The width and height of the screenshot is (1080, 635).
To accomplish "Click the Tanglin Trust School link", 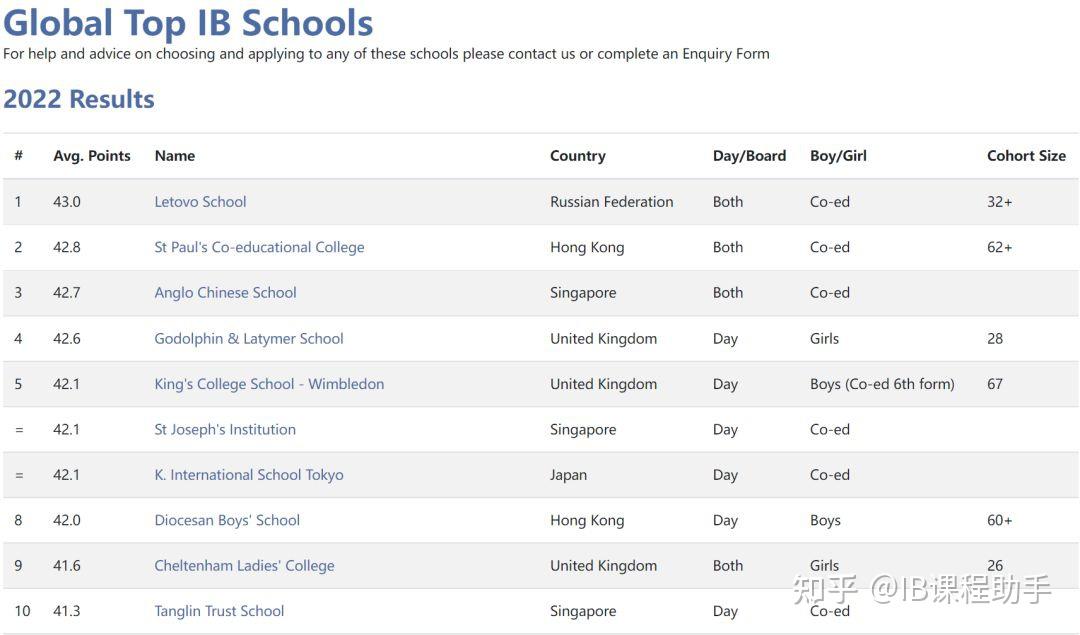I will coord(219,611).
